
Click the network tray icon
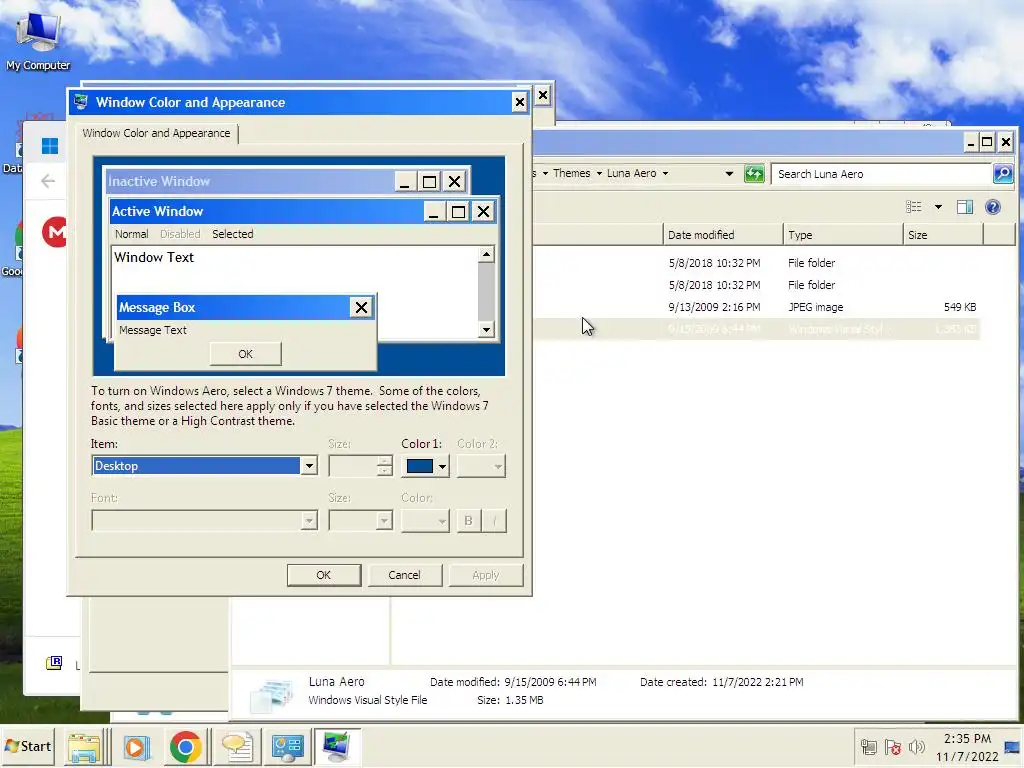[x=868, y=746]
